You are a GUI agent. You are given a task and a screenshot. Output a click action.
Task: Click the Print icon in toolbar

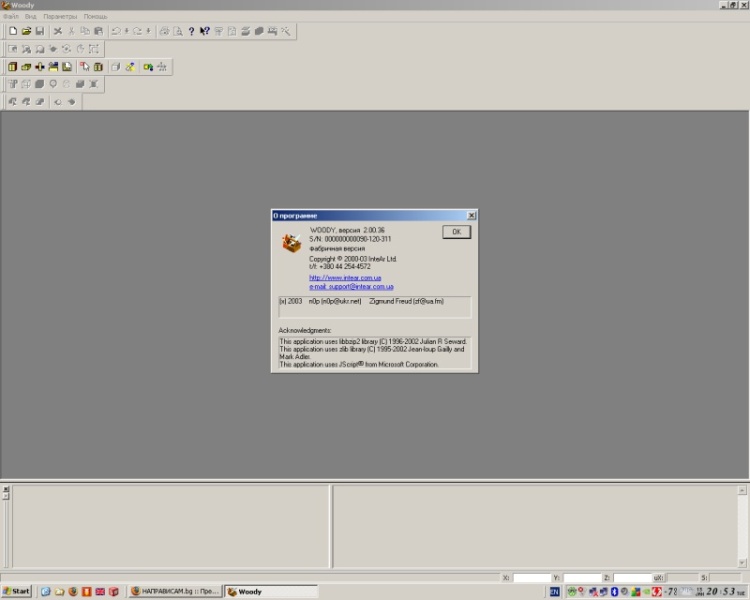coord(165,31)
